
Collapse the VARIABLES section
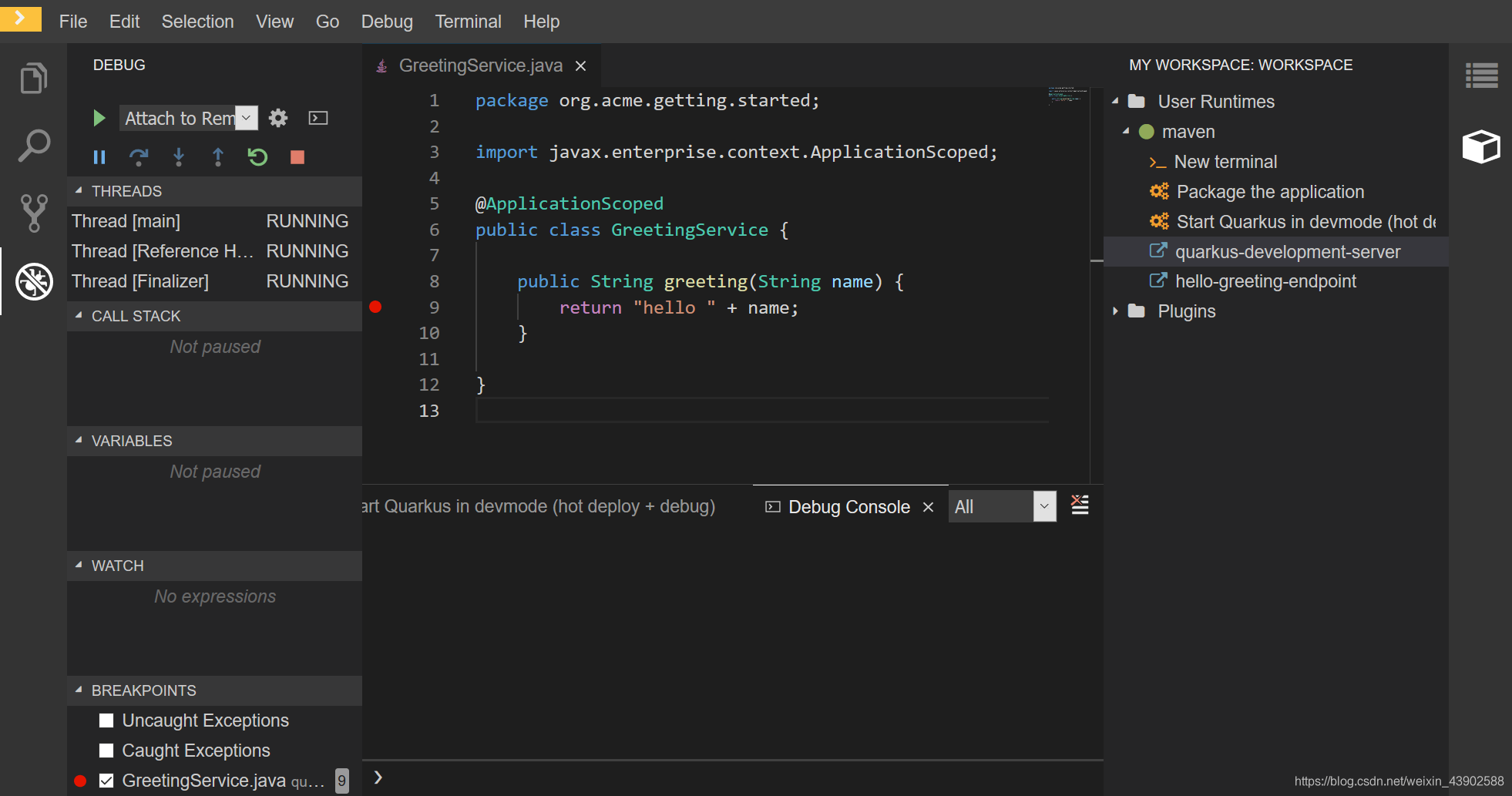pyautogui.click(x=214, y=441)
